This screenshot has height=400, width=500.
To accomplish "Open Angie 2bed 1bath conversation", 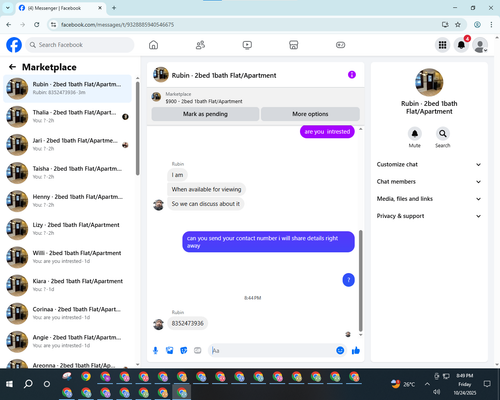I will [x=67, y=342].
